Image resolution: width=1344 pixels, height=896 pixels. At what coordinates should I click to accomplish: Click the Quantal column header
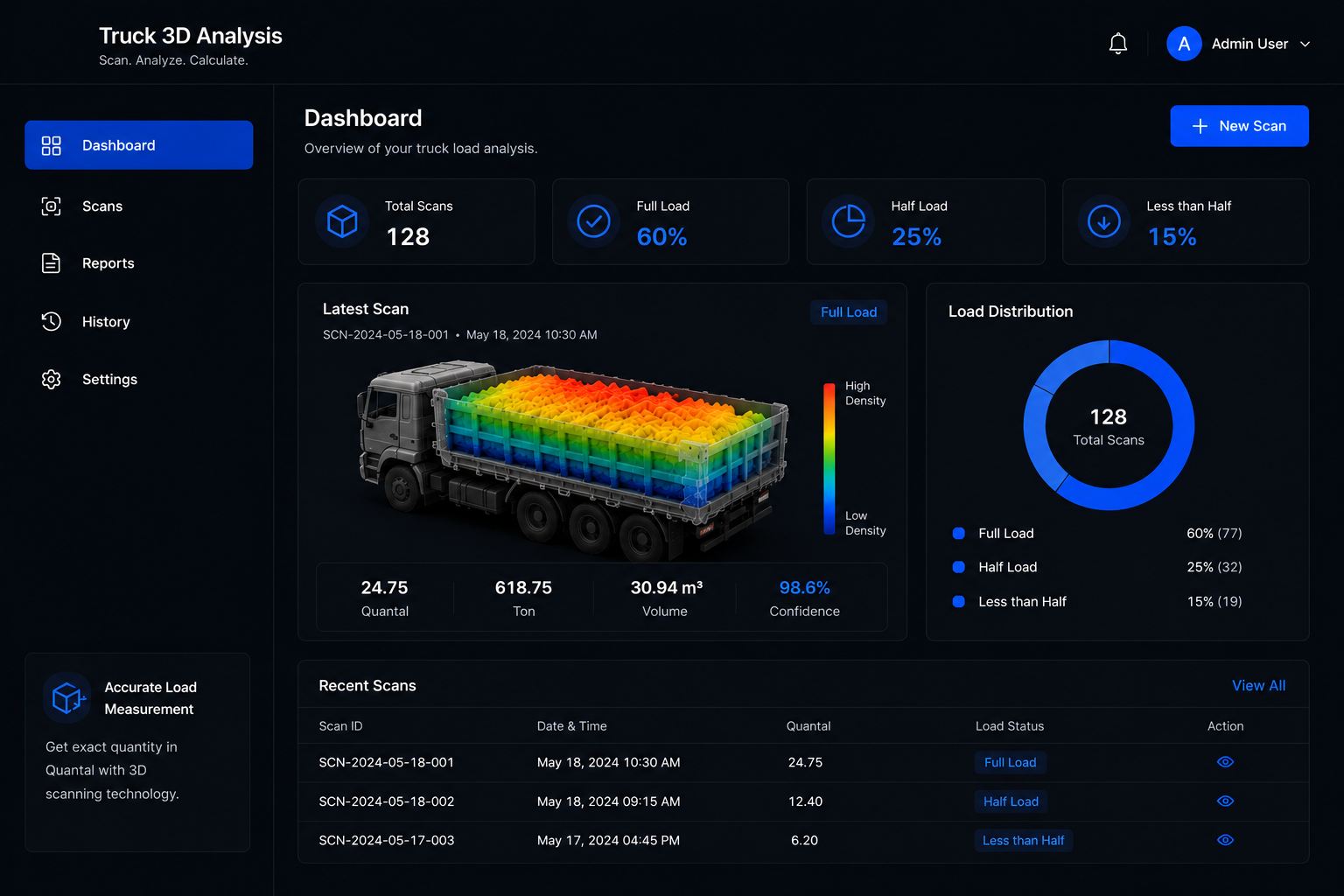coord(808,726)
